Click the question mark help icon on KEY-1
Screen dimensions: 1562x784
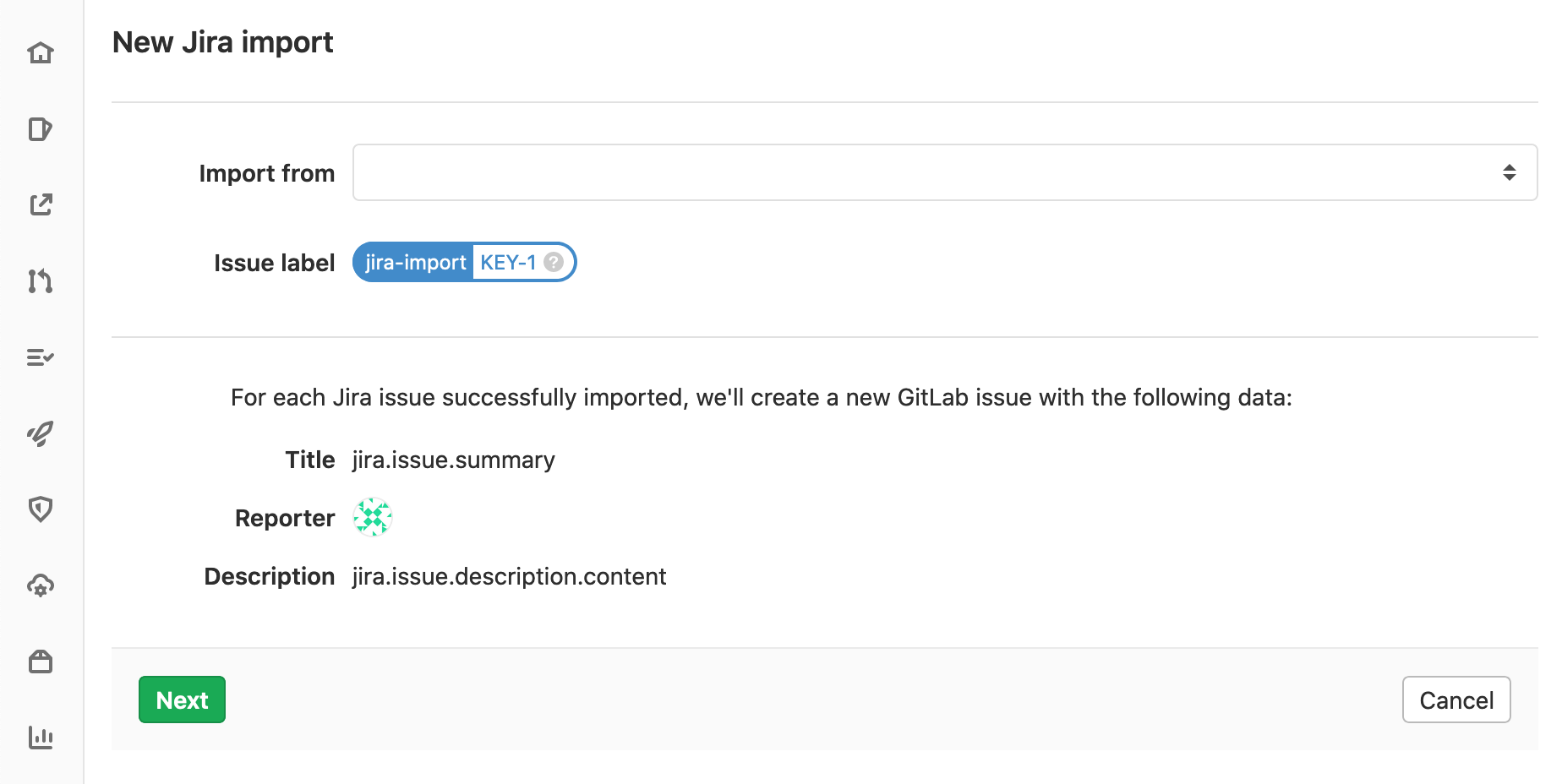tap(553, 262)
